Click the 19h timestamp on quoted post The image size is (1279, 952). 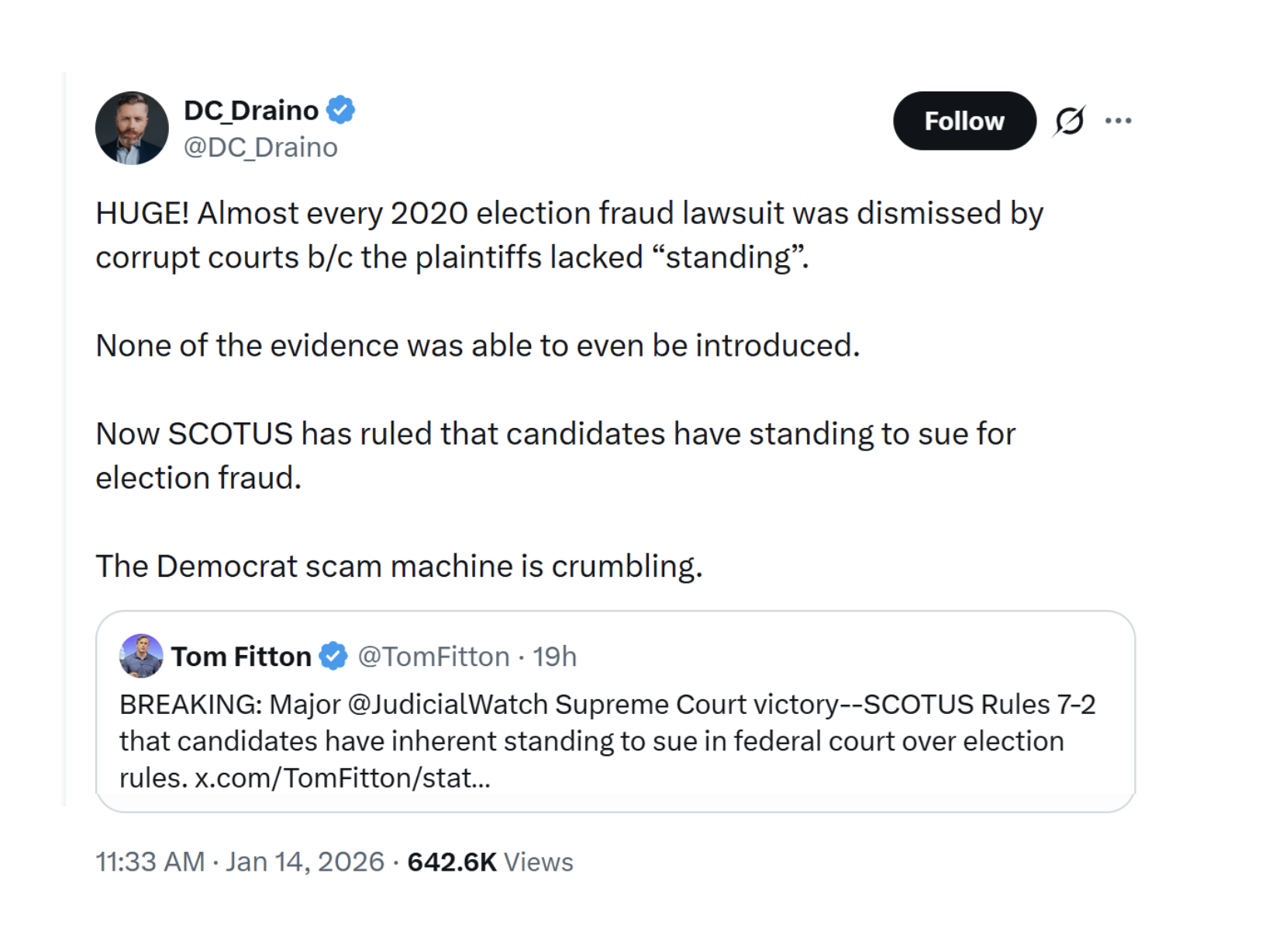[x=554, y=656]
